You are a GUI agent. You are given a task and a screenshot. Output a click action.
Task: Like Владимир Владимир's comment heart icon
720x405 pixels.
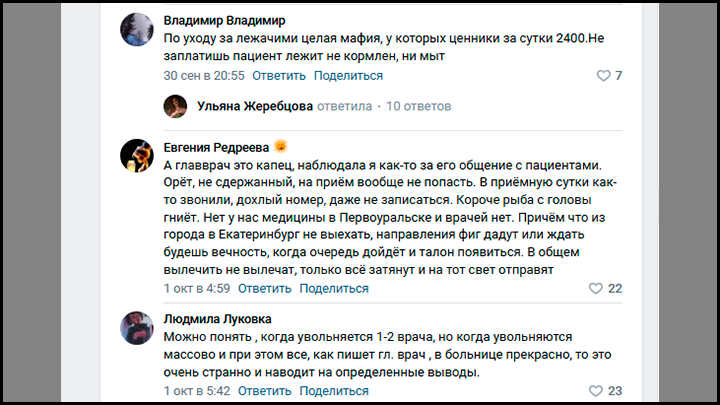(x=603, y=76)
